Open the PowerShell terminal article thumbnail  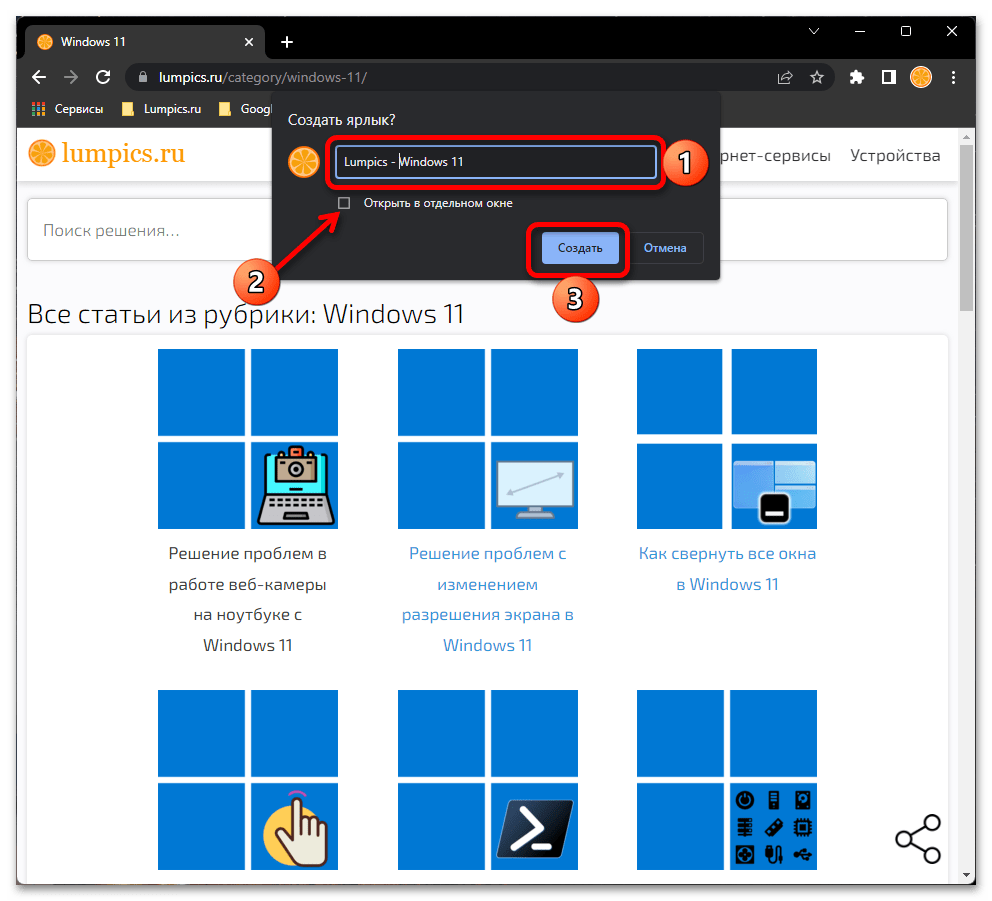488,780
